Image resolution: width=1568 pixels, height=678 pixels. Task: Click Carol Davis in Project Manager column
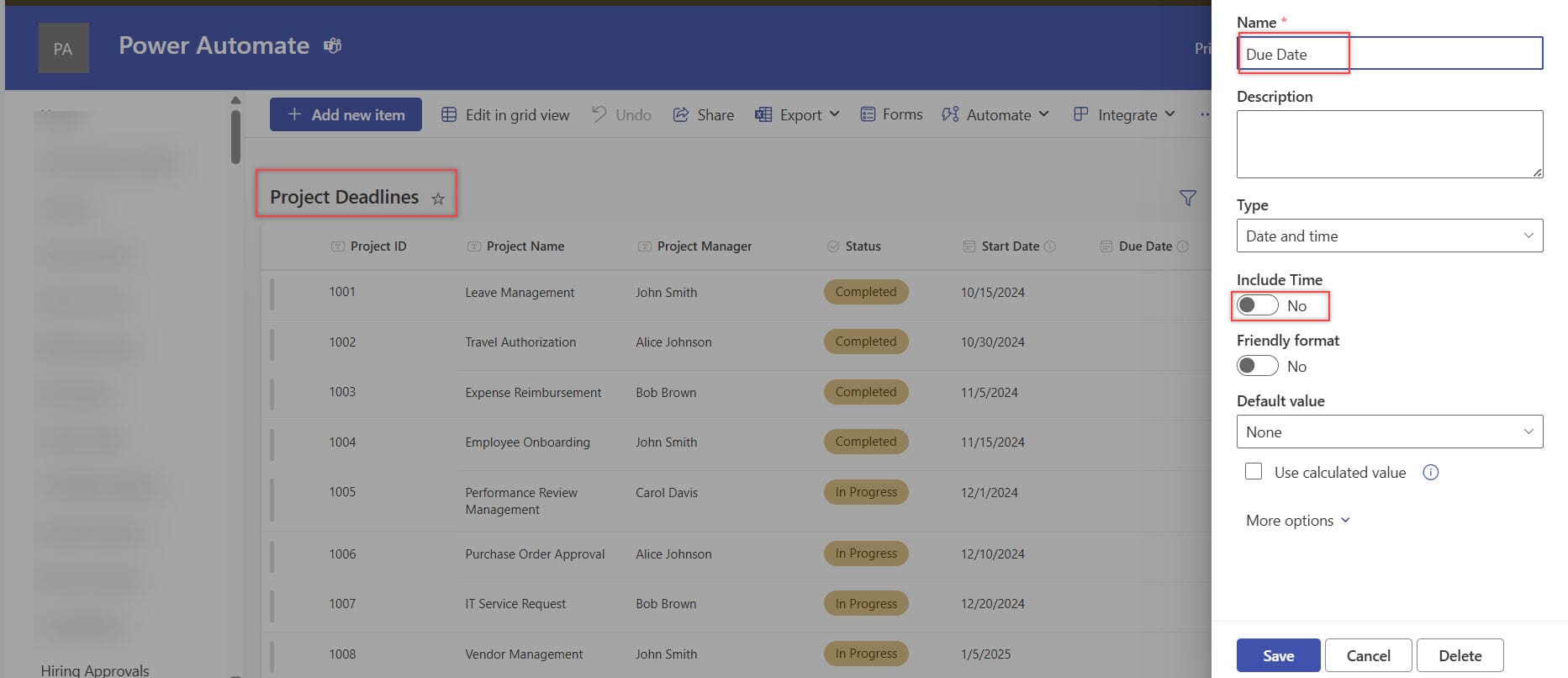[x=667, y=493]
